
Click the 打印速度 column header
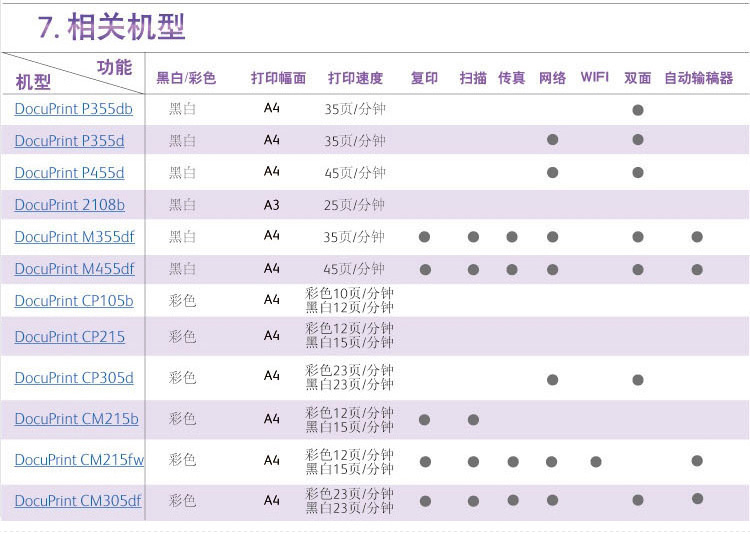click(355, 78)
